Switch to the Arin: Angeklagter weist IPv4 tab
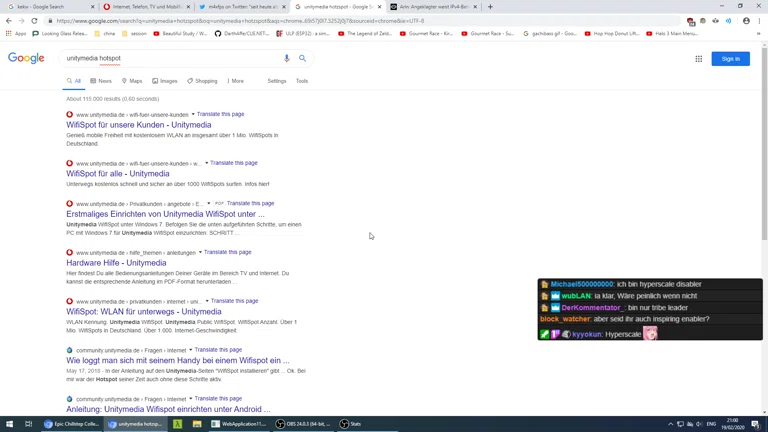The width and height of the screenshot is (768, 432). click(x=433, y=7)
